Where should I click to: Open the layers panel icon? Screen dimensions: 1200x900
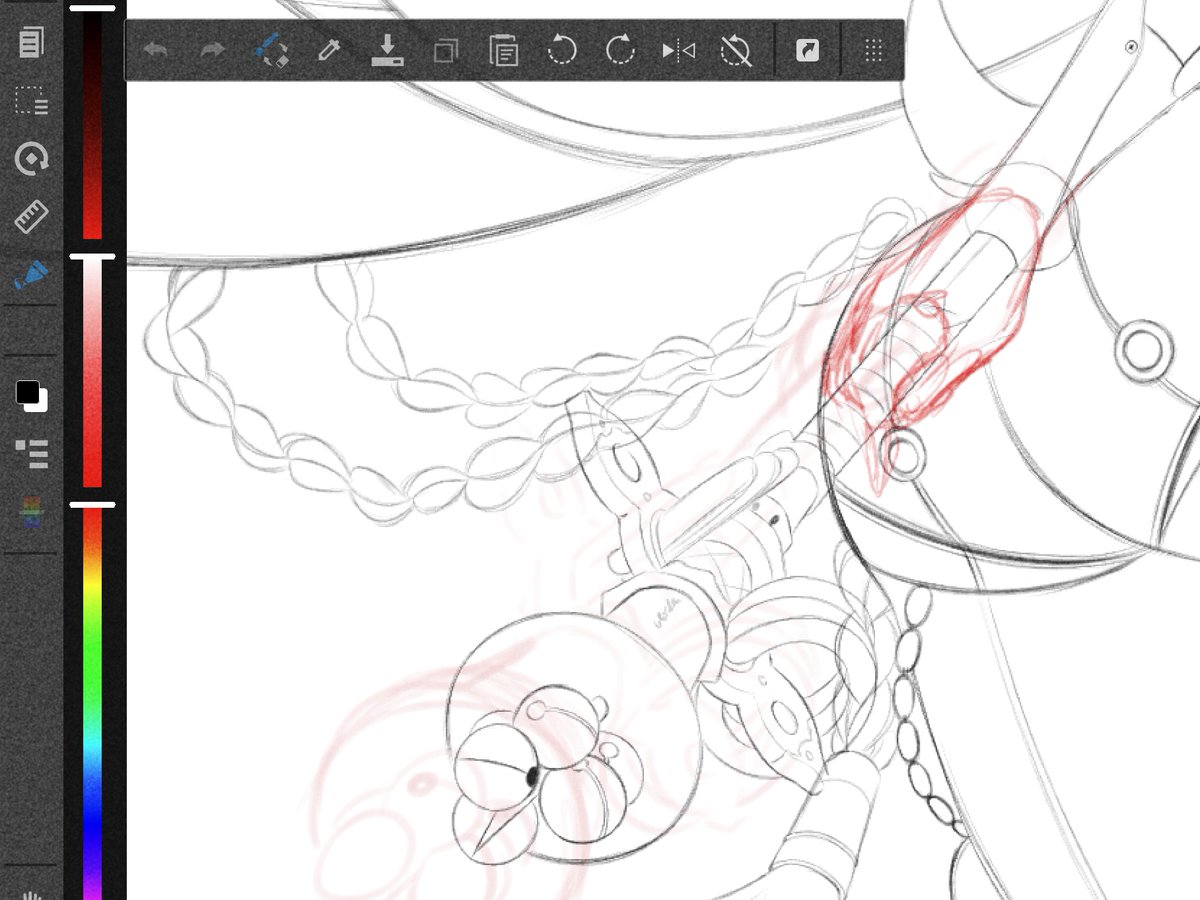(x=31, y=453)
